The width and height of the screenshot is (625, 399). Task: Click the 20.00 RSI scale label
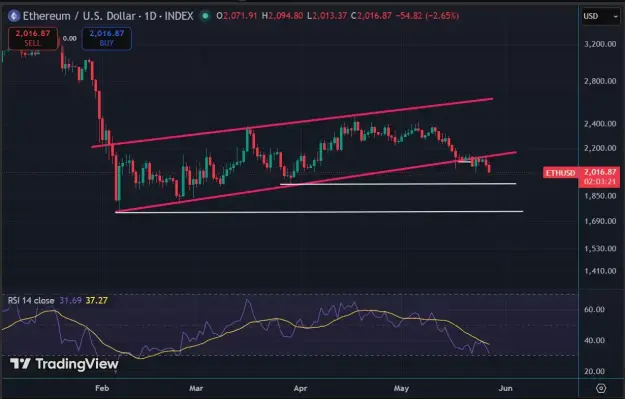click(594, 371)
